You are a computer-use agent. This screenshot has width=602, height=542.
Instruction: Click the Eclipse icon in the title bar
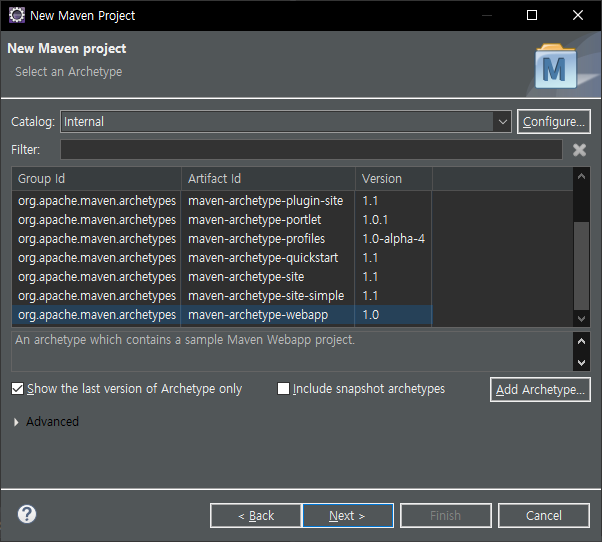coord(17,15)
